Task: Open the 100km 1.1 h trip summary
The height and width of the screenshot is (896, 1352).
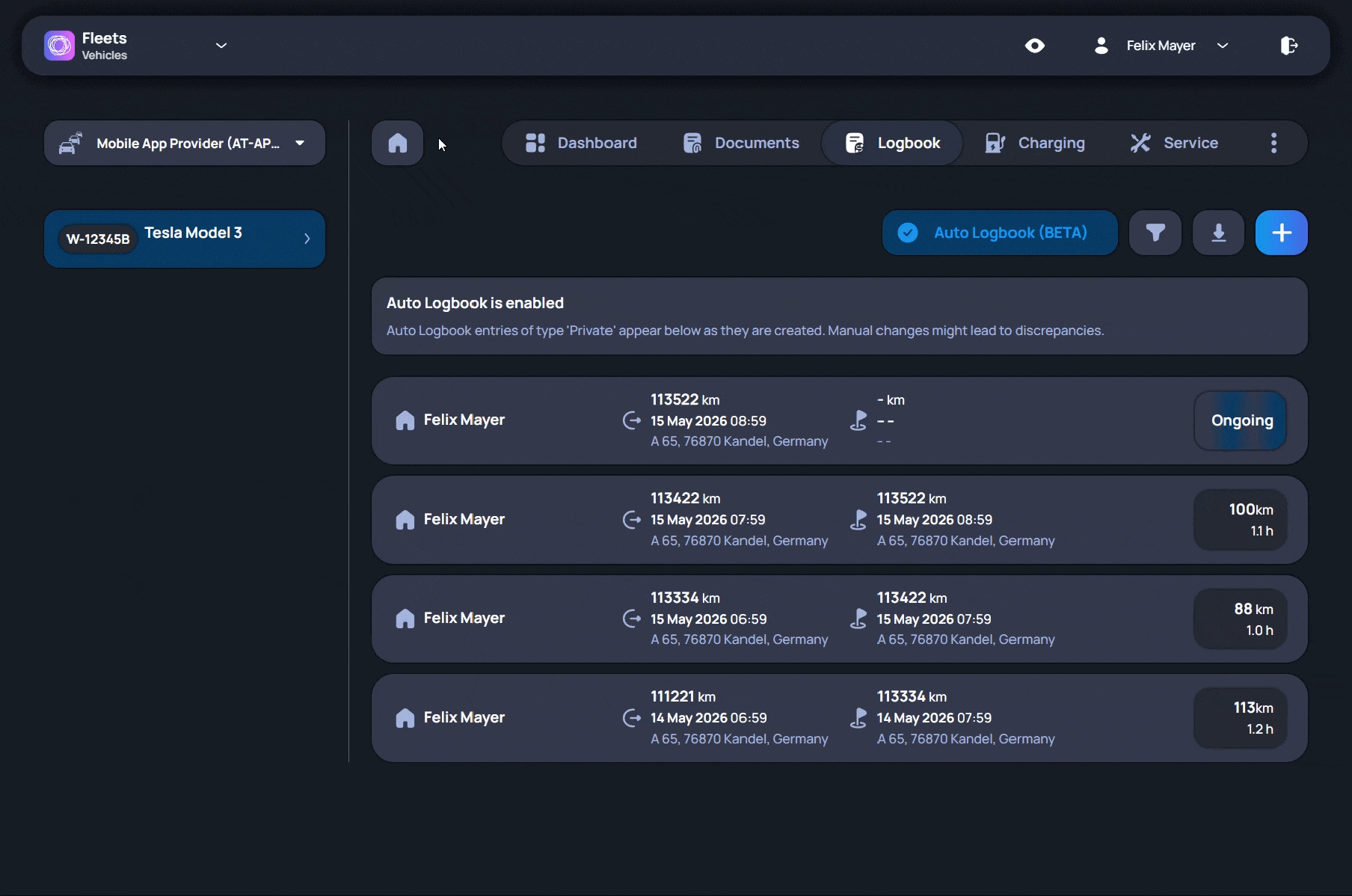Action: pos(1241,520)
